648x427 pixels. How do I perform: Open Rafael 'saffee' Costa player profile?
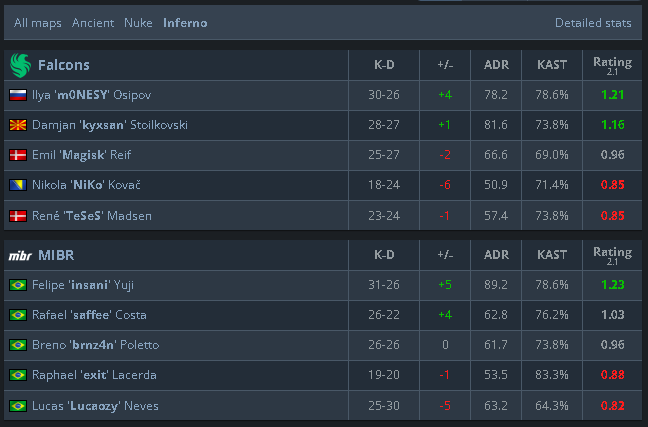coord(89,315)
